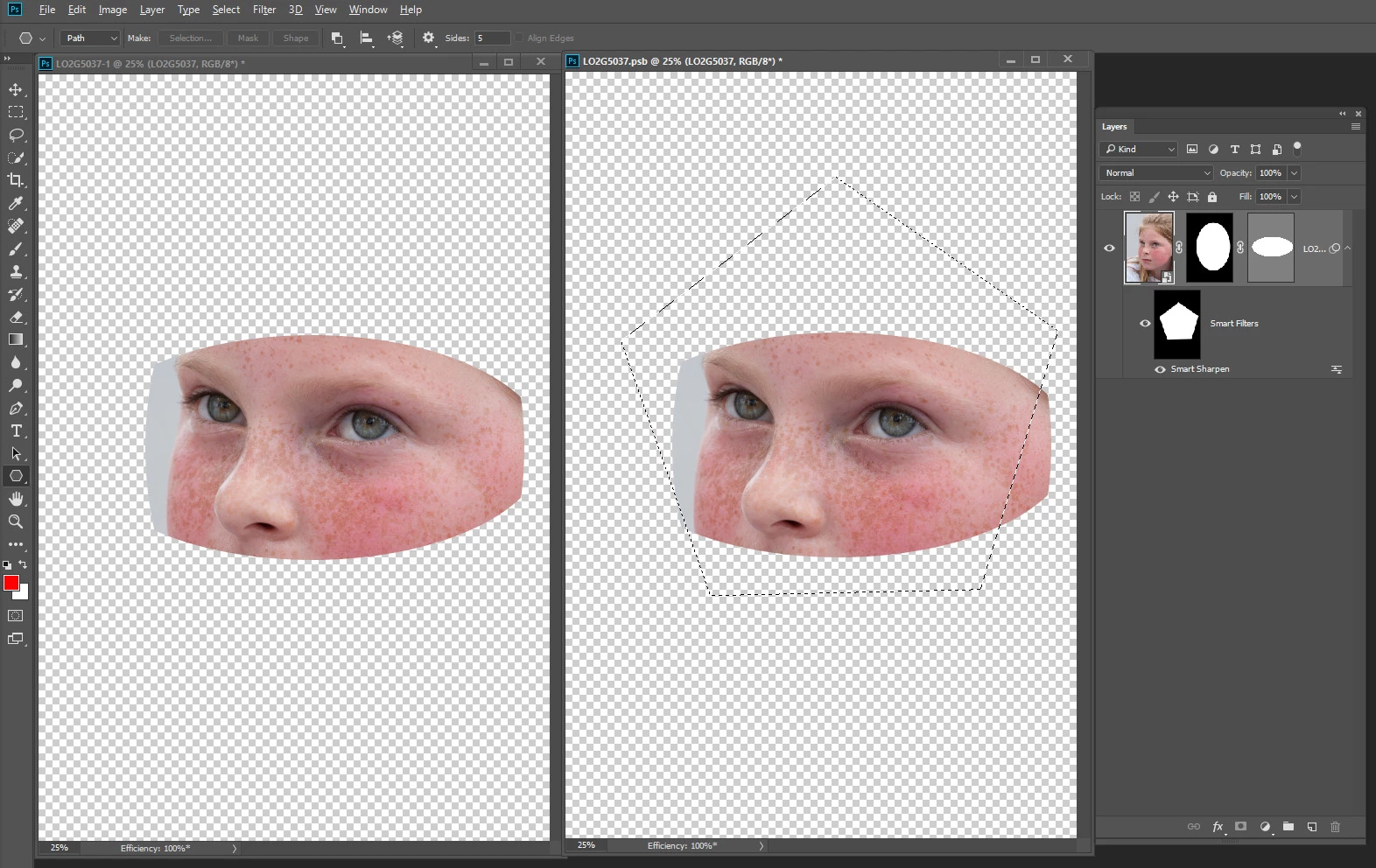The width and height of the screenshot is (1376, 868).
Task: Open the Window menu
Action: (x=368, y=10)
